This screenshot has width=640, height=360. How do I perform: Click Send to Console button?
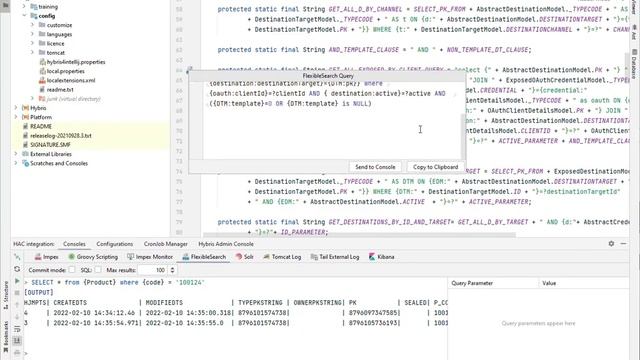(375, 167)
